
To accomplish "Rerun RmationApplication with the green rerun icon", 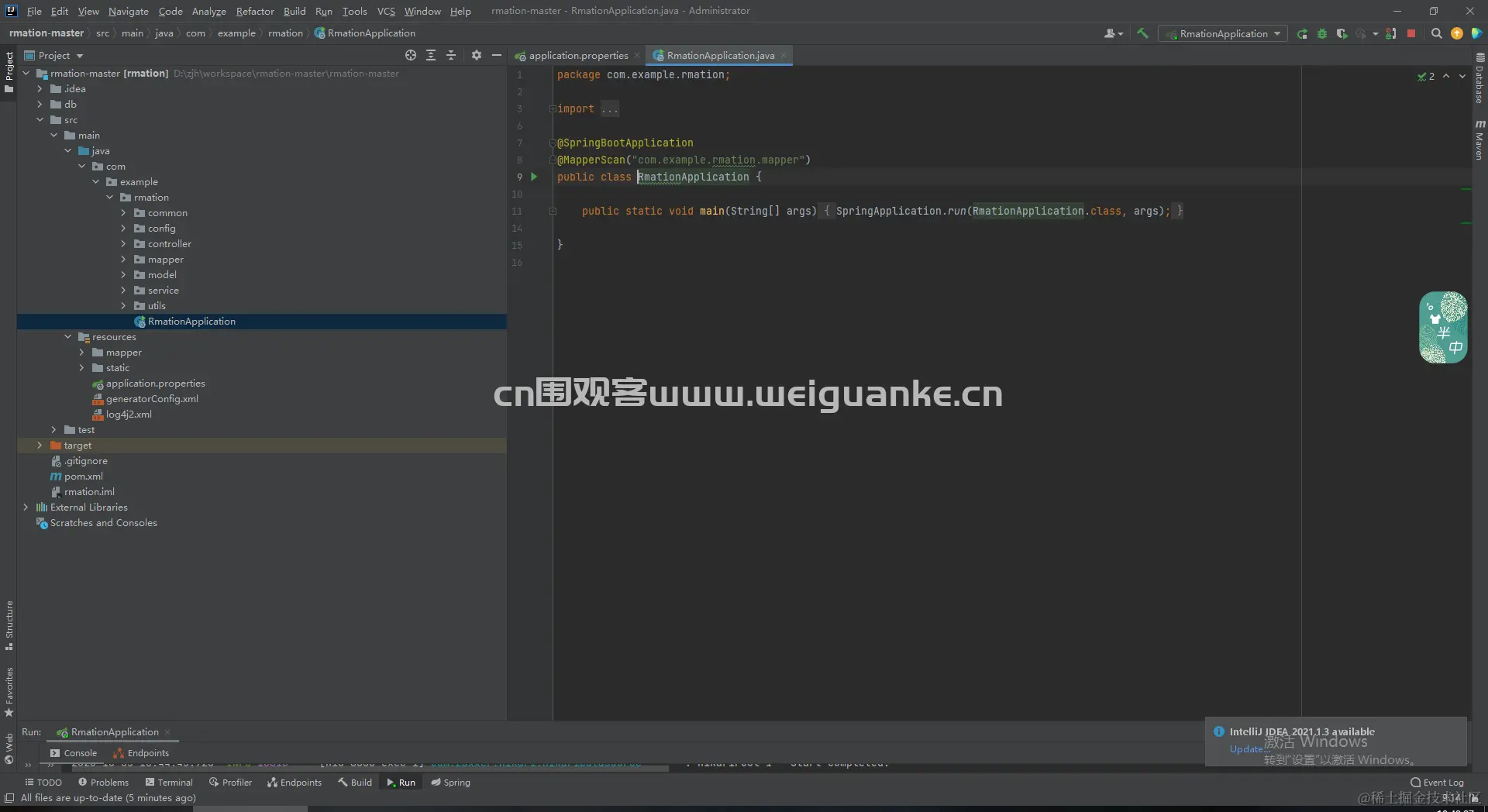I will pos(1302,33).
